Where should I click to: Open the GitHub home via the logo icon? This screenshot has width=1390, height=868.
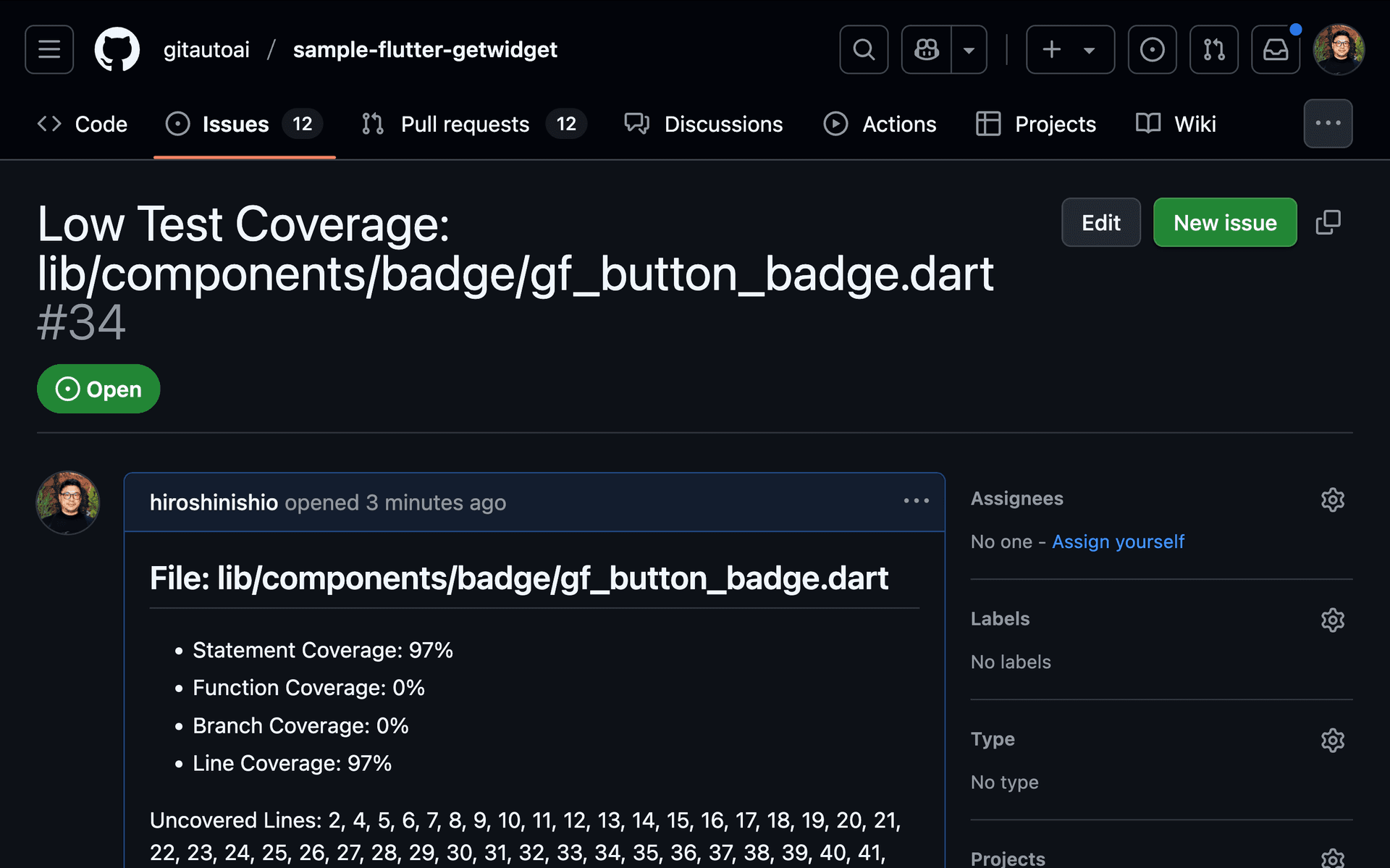(117, 49)
